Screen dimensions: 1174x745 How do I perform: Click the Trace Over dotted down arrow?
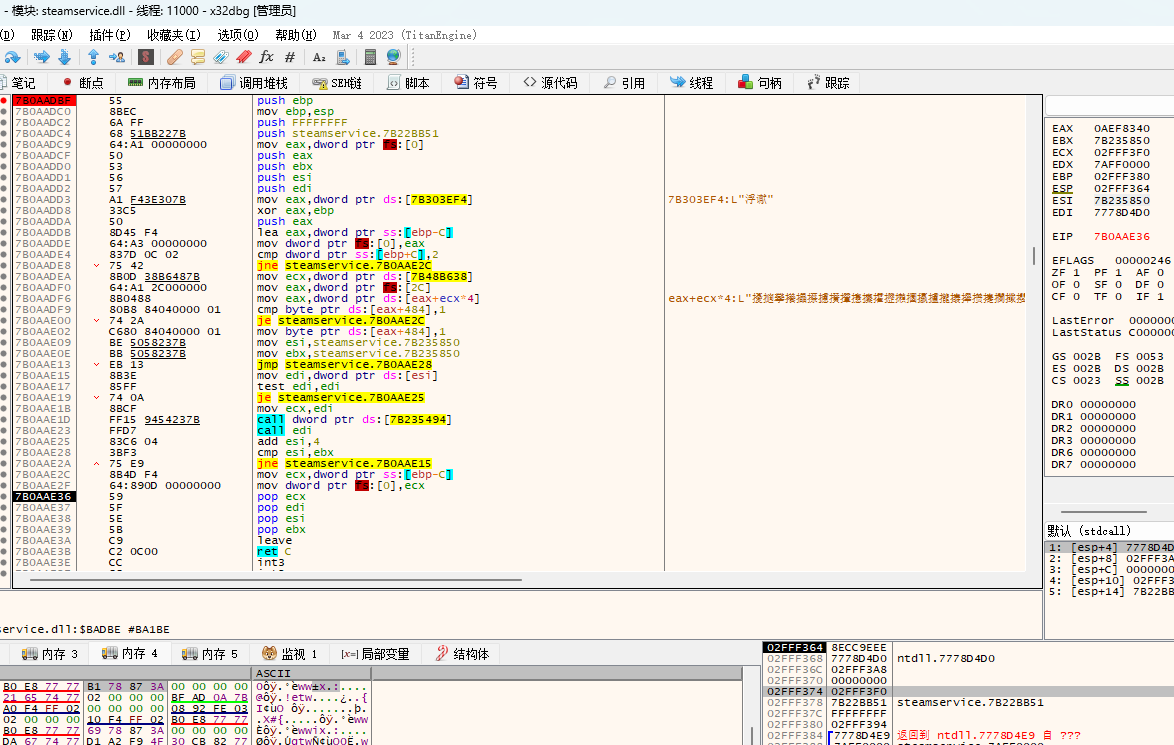pos(64,57)
